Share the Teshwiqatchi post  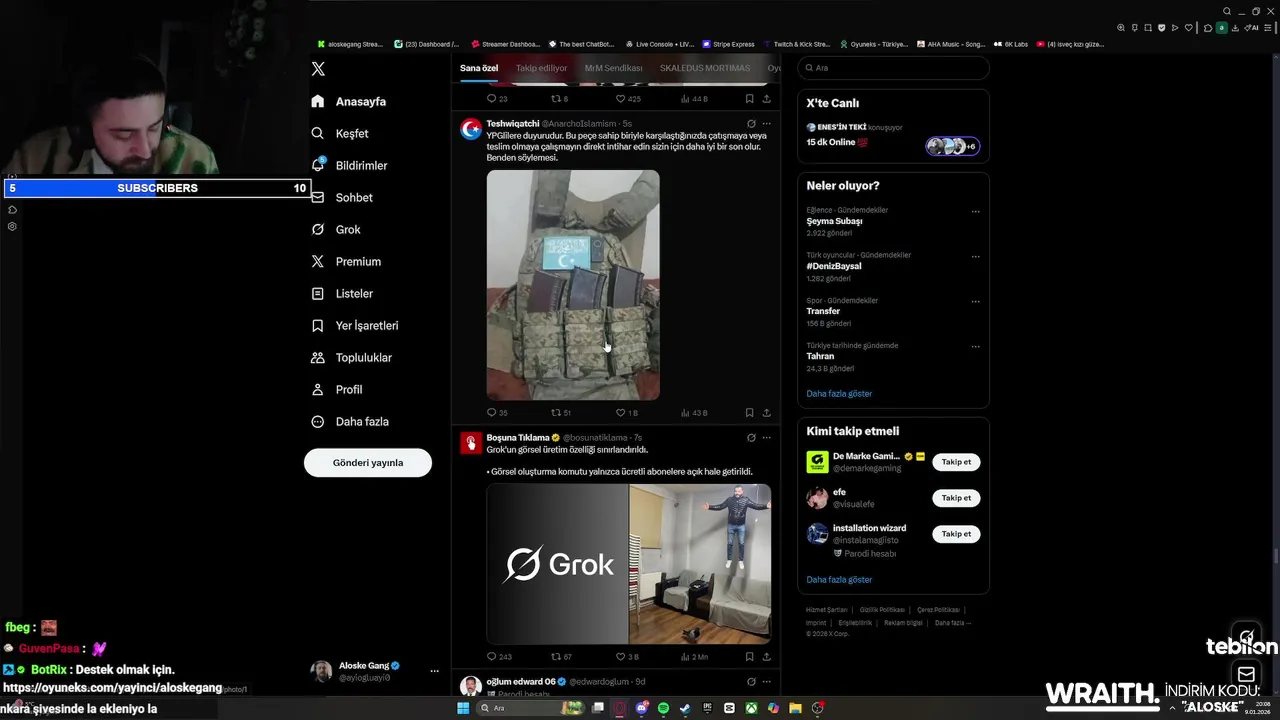click(767, 412)
